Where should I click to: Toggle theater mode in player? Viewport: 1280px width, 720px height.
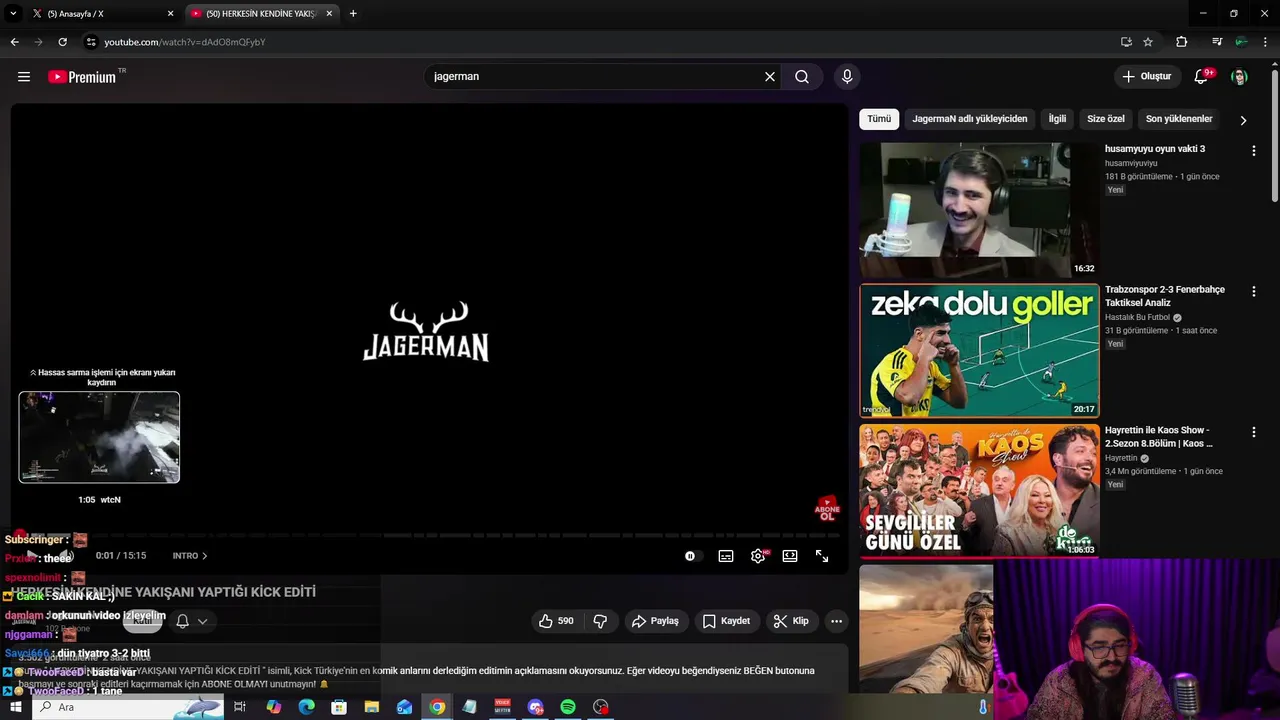tap(790, 556)
